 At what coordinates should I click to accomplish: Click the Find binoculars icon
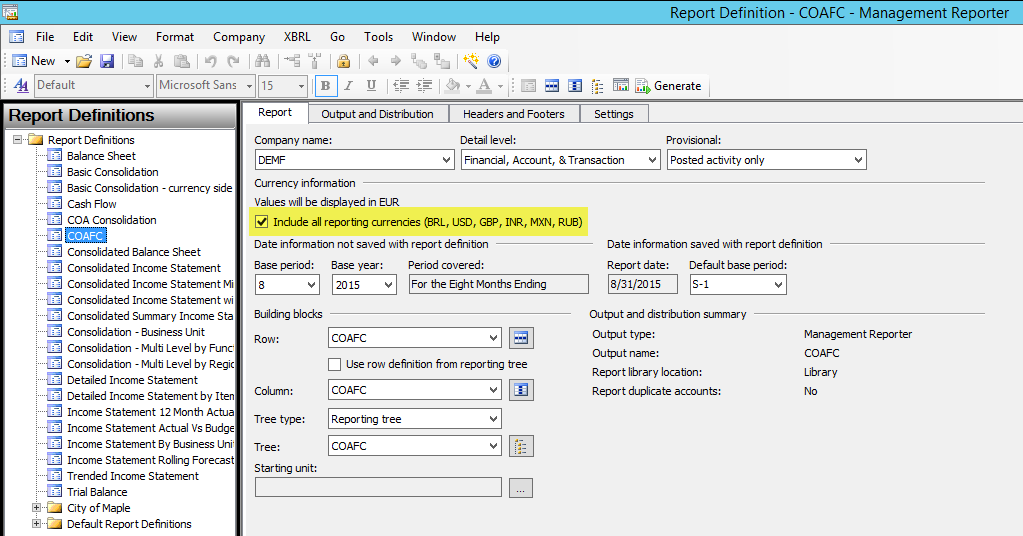click(x=263, y=61)
